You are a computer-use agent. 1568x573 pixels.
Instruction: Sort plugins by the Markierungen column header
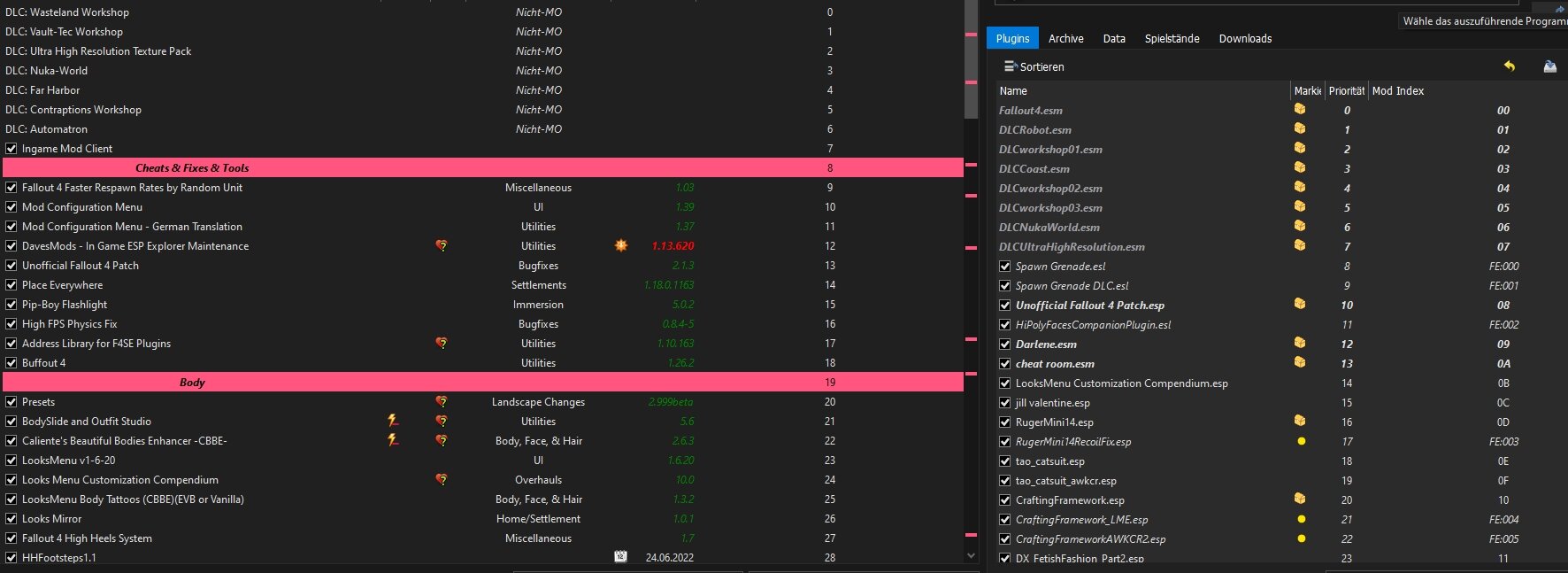coord(1307,90)
